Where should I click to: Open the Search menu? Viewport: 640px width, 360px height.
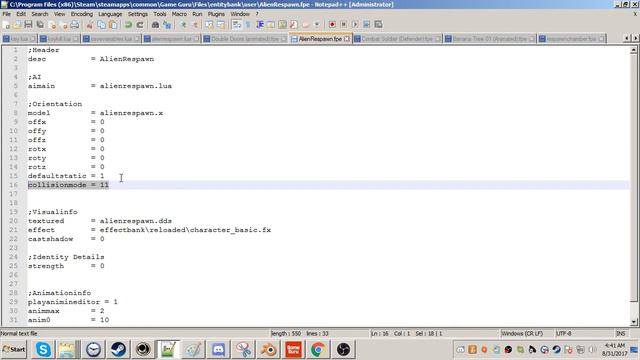pos(40,14)
